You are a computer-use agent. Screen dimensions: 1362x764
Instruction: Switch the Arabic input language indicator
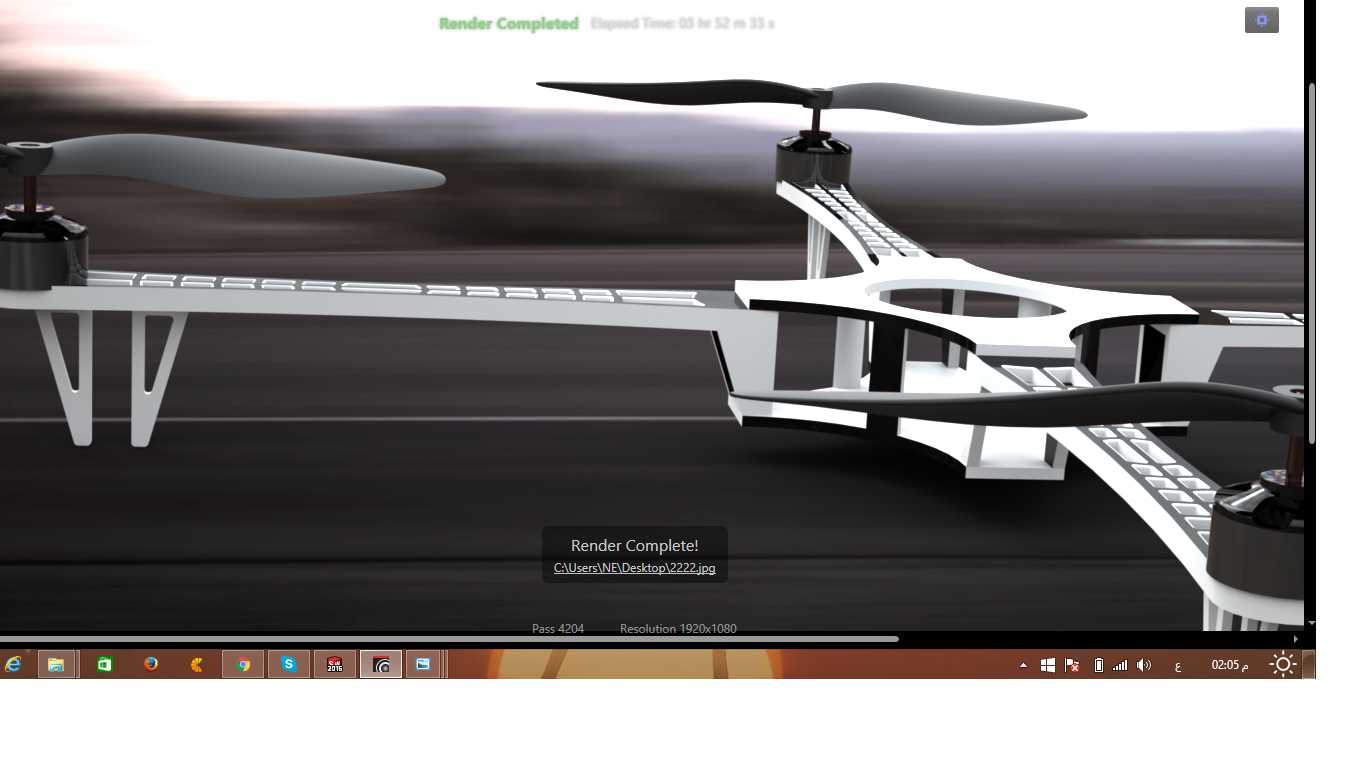pos(1178,666)
